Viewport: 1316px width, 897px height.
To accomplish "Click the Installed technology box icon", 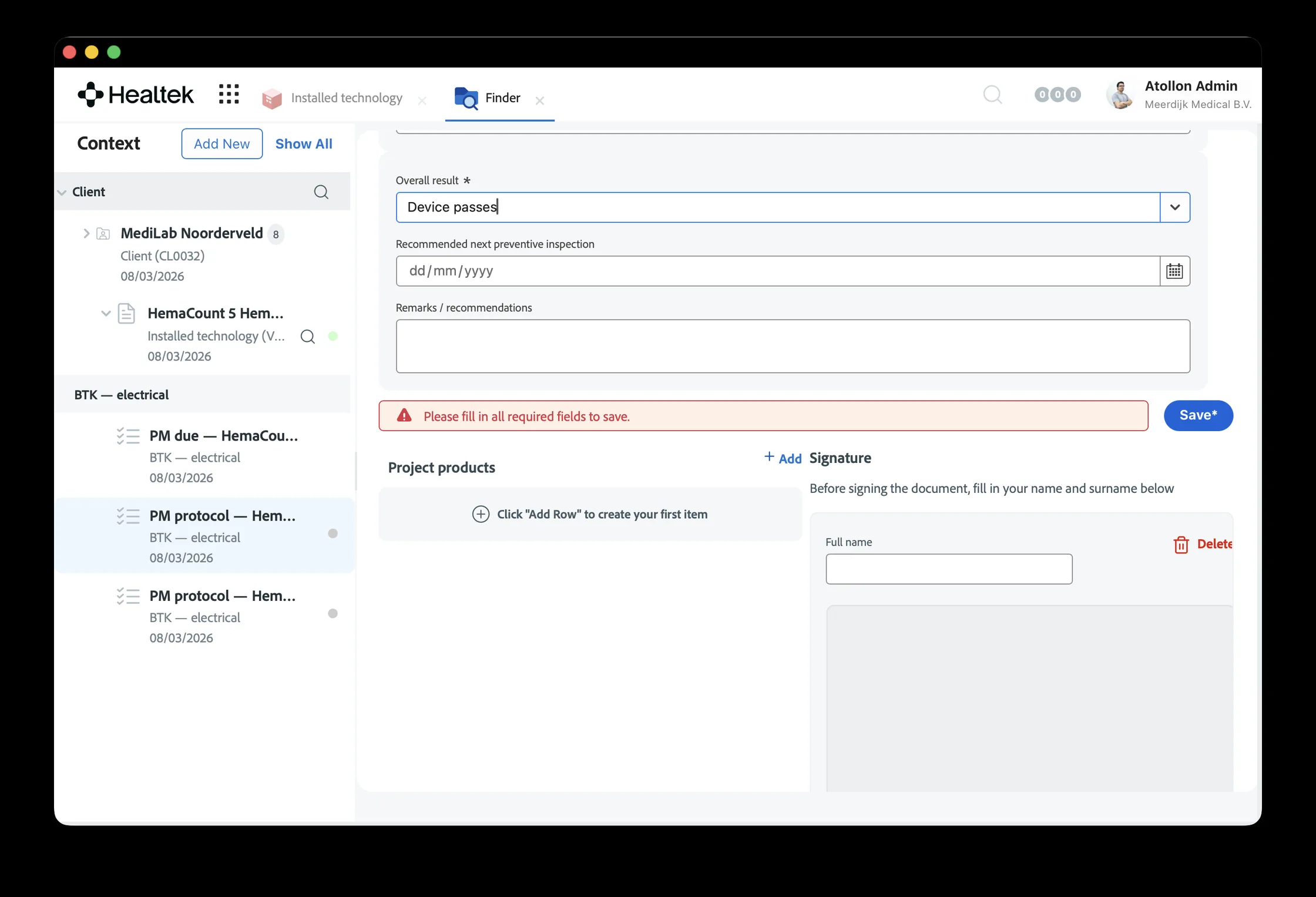I will [271, 98].
